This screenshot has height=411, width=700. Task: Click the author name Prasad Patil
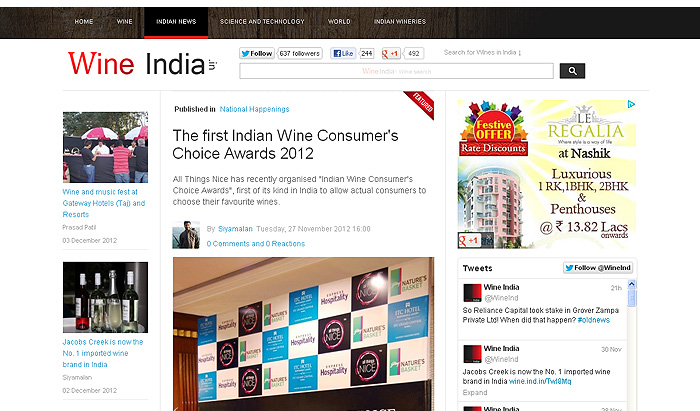click(x=79, y=227)
